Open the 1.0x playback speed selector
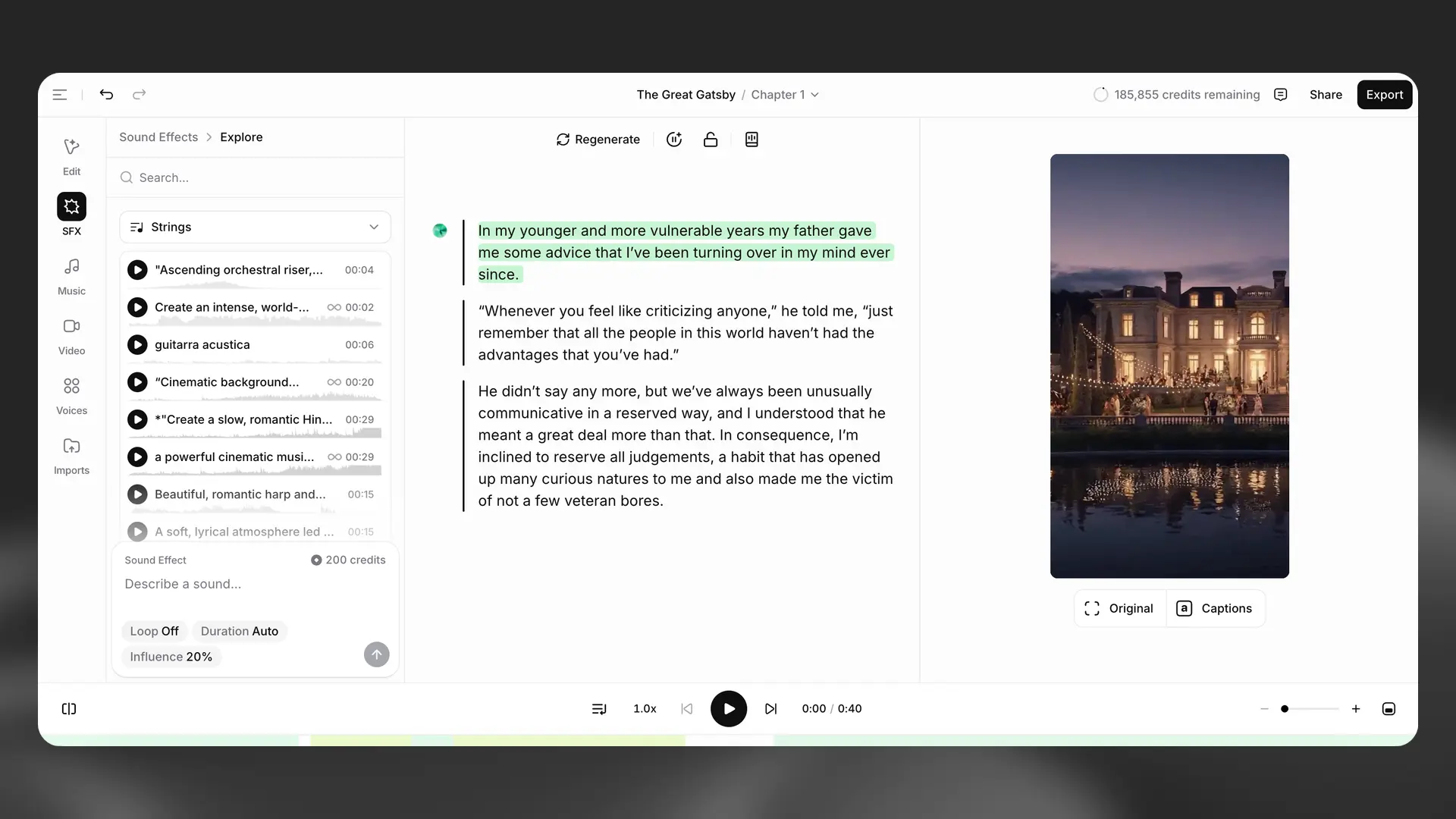Viewport: 1456px width, 819px height. [645, 709]
